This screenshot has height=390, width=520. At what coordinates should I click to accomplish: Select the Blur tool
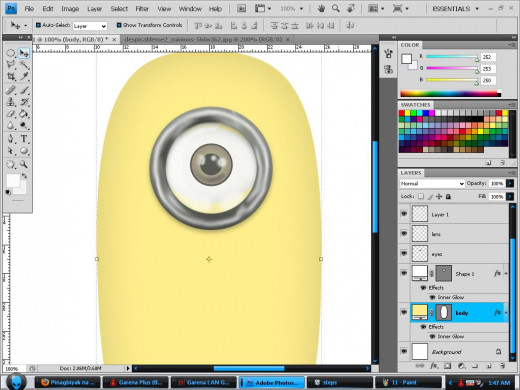[x=11, y=125]
